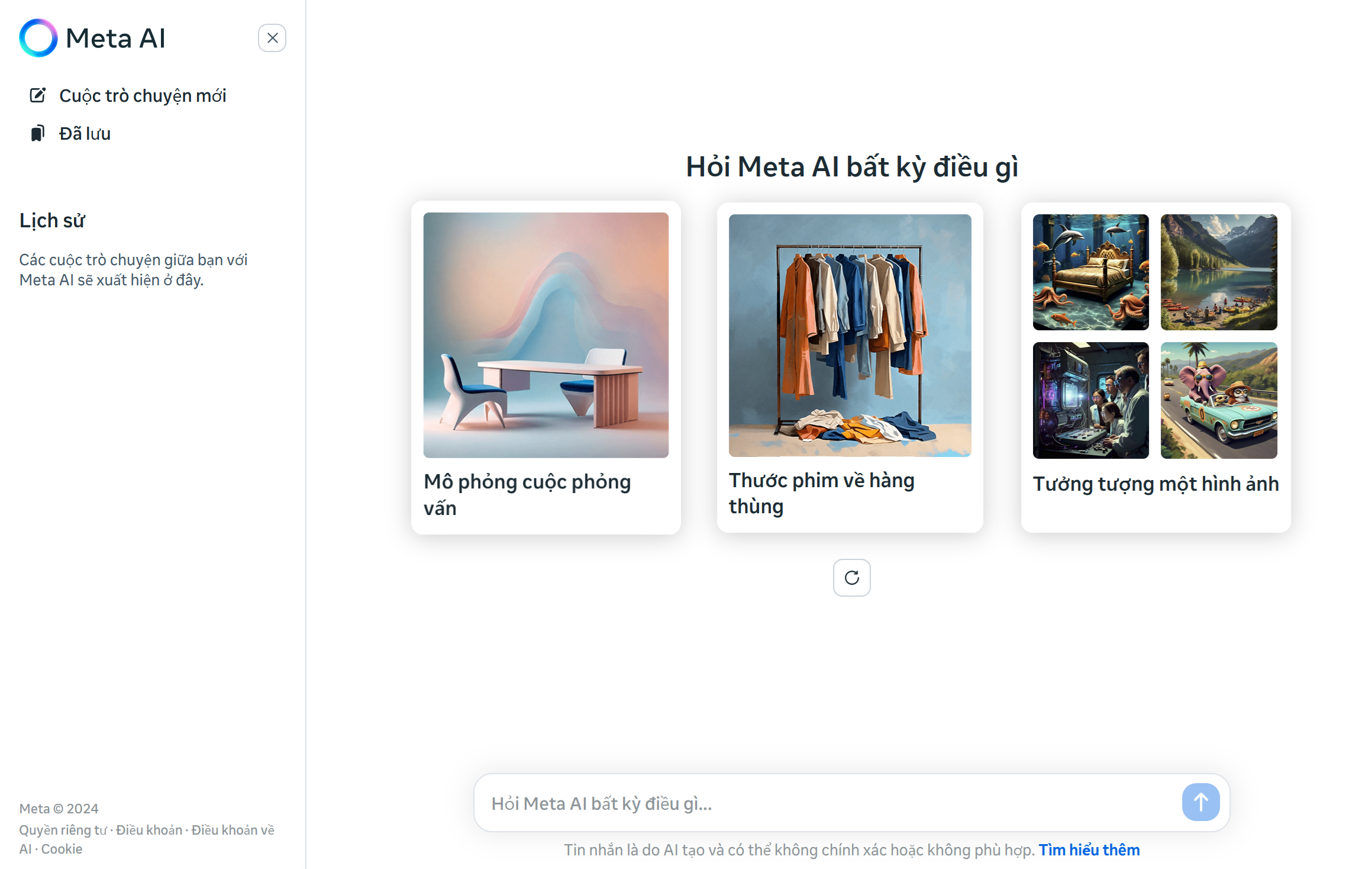Open the 'Quyền riêng tư' link
The width and height of the screenshot is (1372, 869).
(x=63, y=830)
